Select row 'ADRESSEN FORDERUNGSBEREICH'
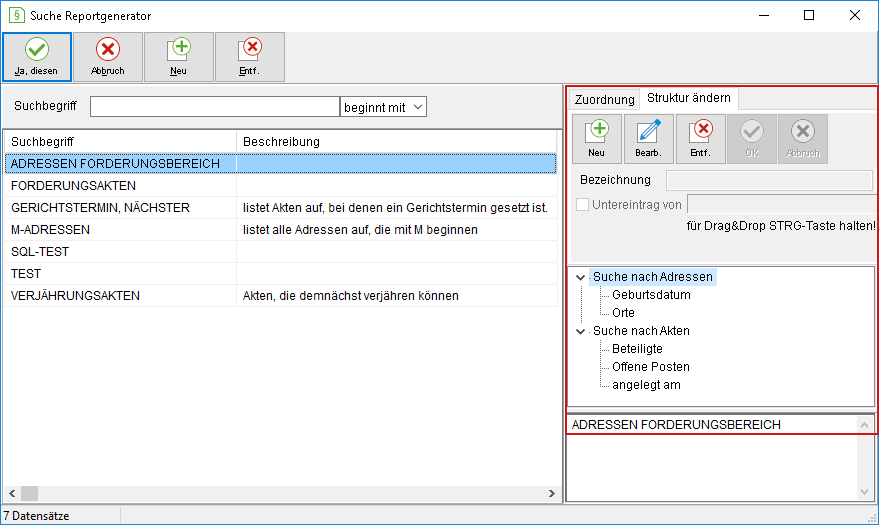Screen dimensions: 880x528 (x=281, y=163)
